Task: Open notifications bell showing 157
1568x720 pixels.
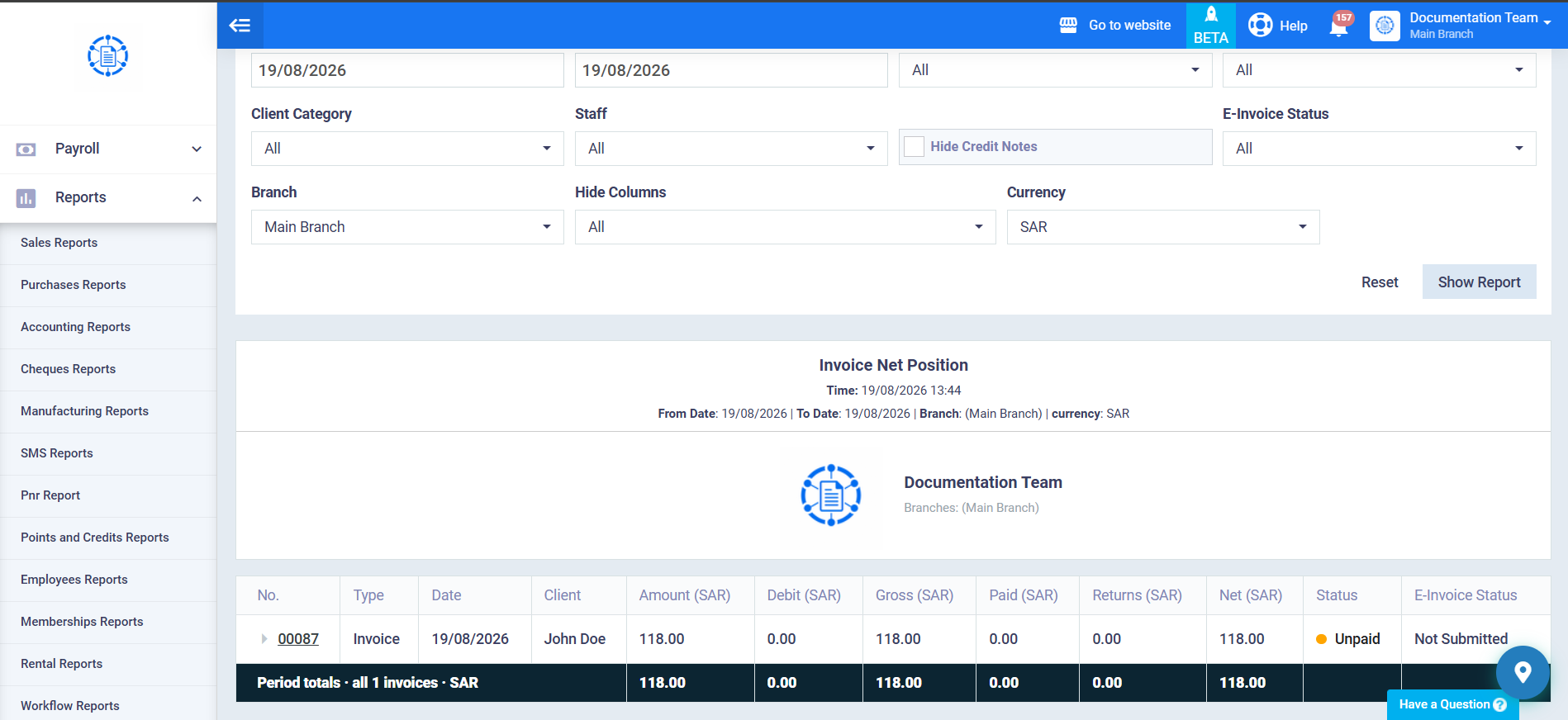Action: coord(1340,24)
